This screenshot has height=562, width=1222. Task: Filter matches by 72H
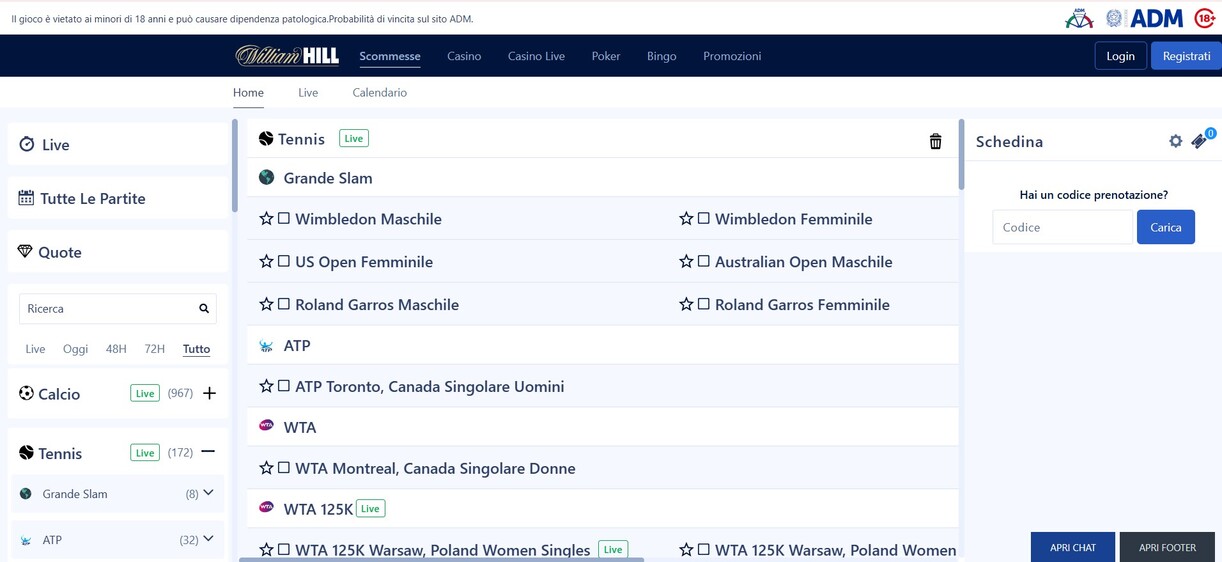point(154,349)
